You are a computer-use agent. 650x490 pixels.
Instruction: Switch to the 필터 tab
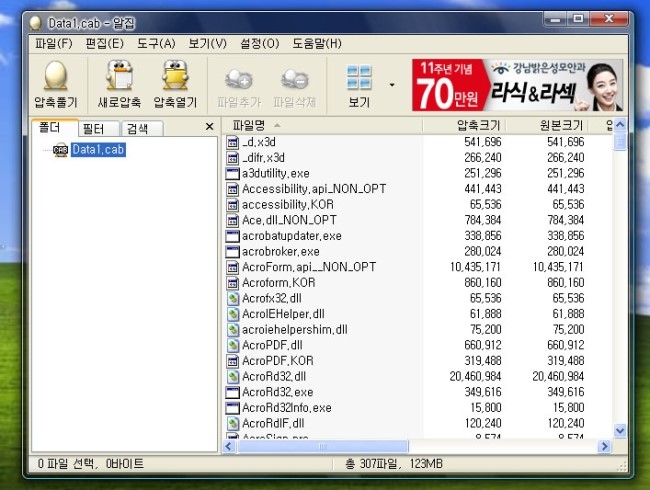93,128
